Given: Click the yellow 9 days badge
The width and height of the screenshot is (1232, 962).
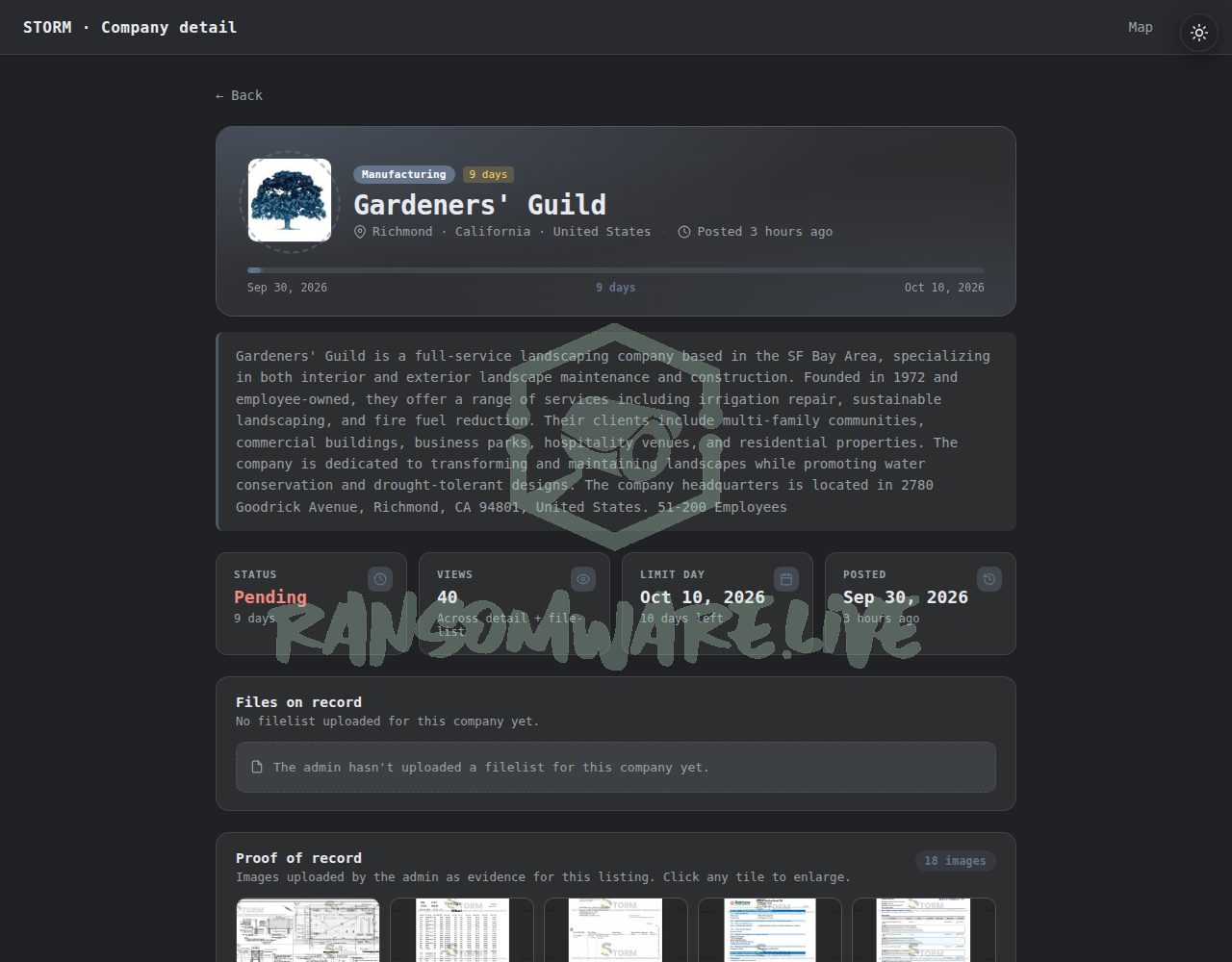Looking at the screenshot, I should [488, 174].
